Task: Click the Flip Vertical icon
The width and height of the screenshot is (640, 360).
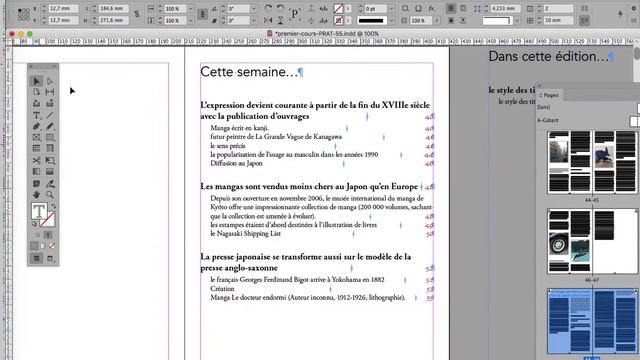Action: (281, 20)
